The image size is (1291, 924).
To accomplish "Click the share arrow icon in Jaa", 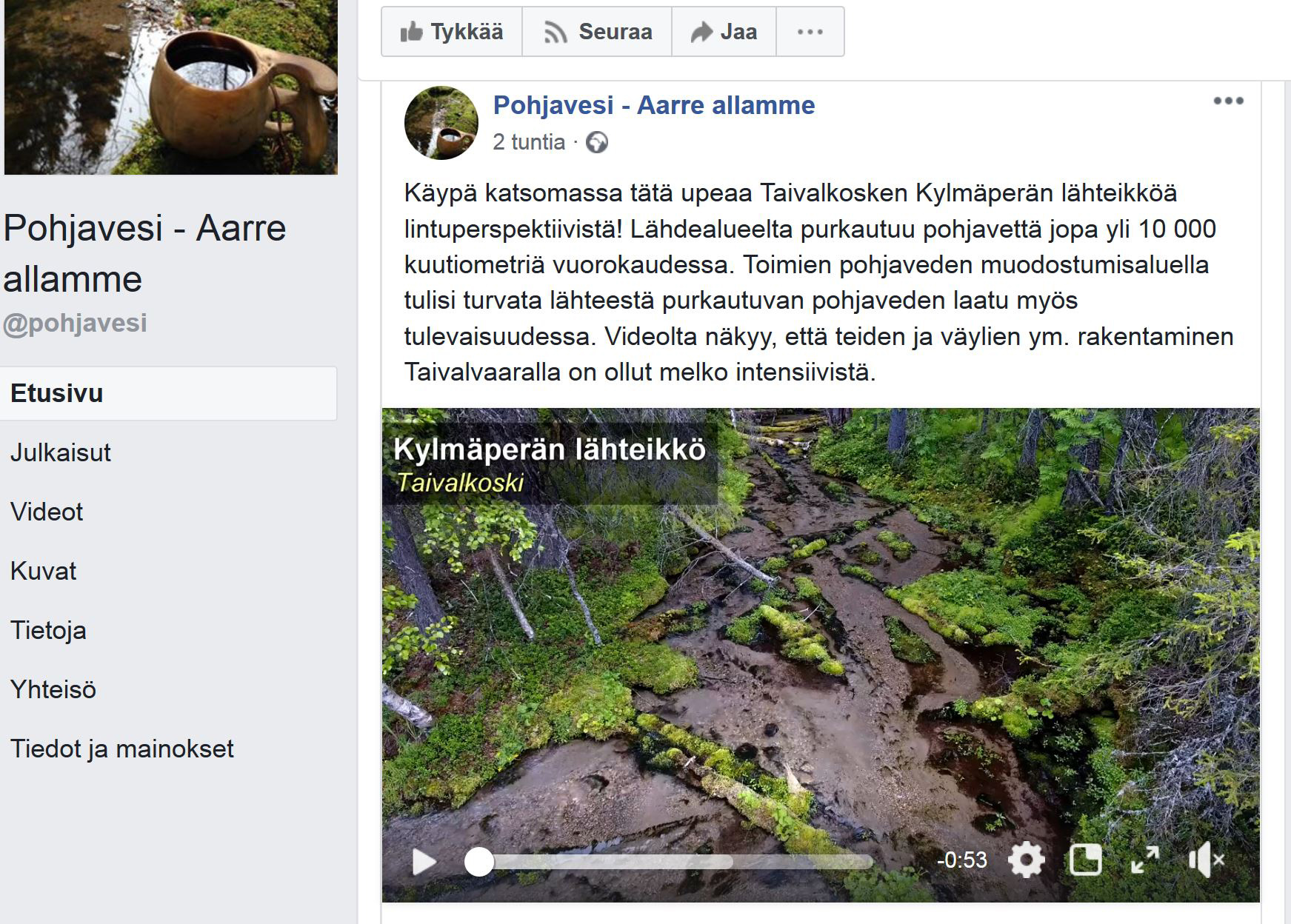I will [701, 33].
